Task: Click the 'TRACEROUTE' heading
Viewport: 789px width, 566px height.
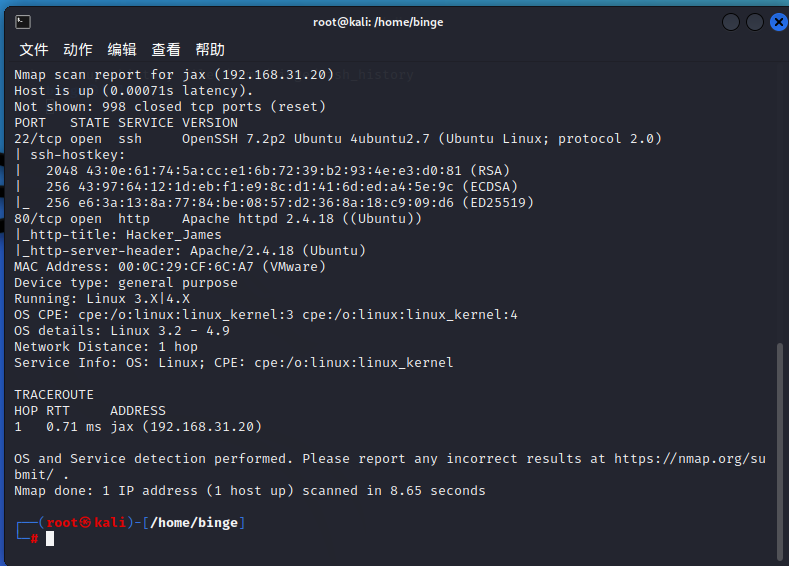Action: click(54, 395)
